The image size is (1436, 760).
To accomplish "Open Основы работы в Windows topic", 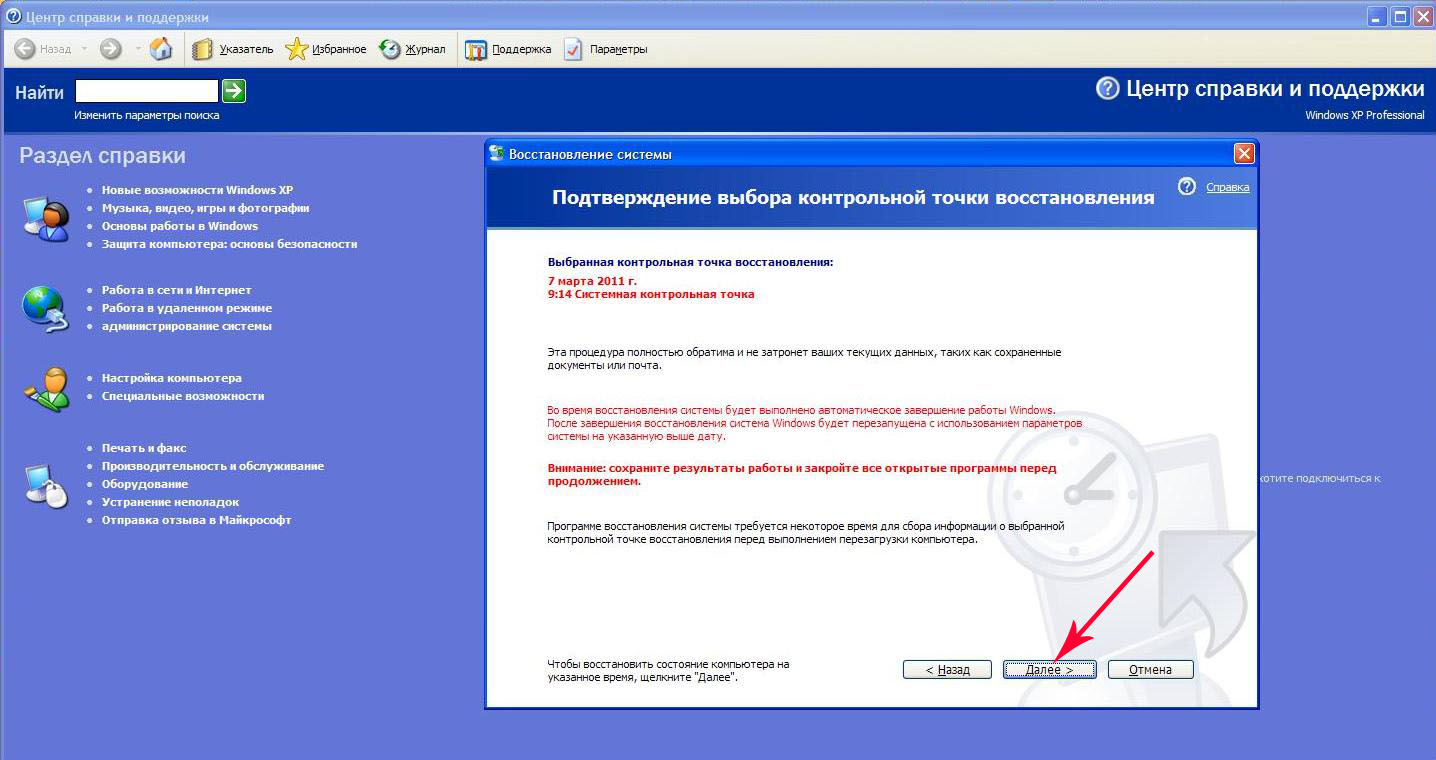I will click(x=180, y=226).
